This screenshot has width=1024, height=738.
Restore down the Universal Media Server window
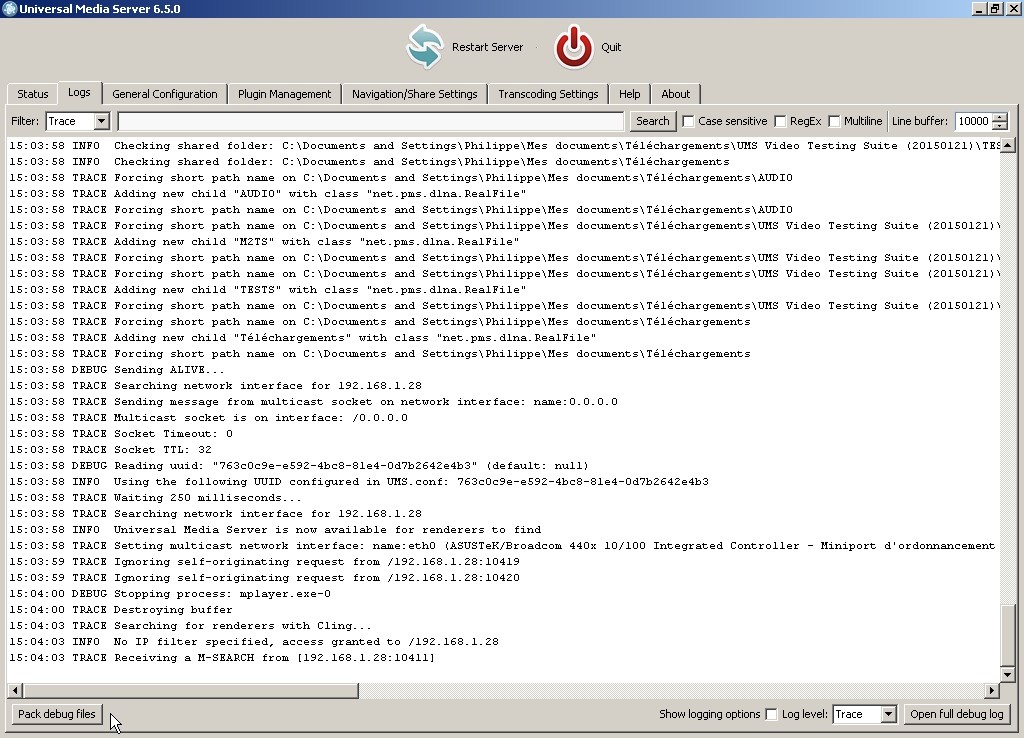point(995,8)
